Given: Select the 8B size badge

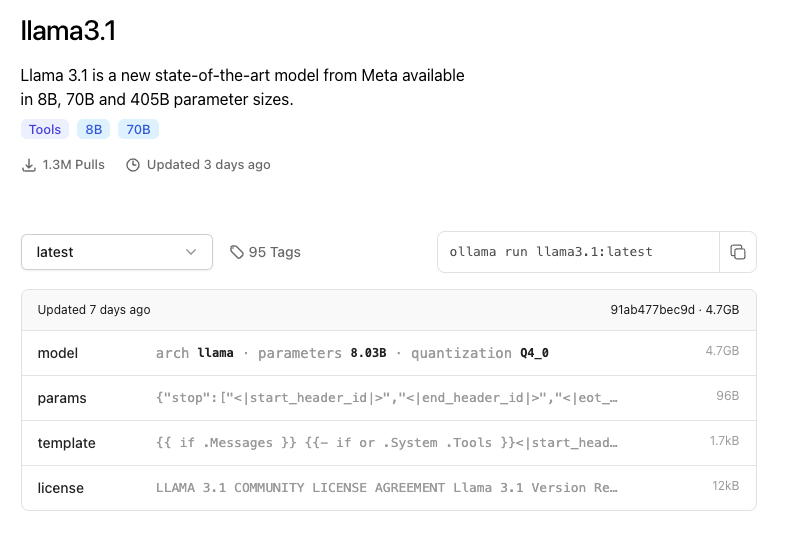Looking at the screenshot, I should (x=94, y=129).
